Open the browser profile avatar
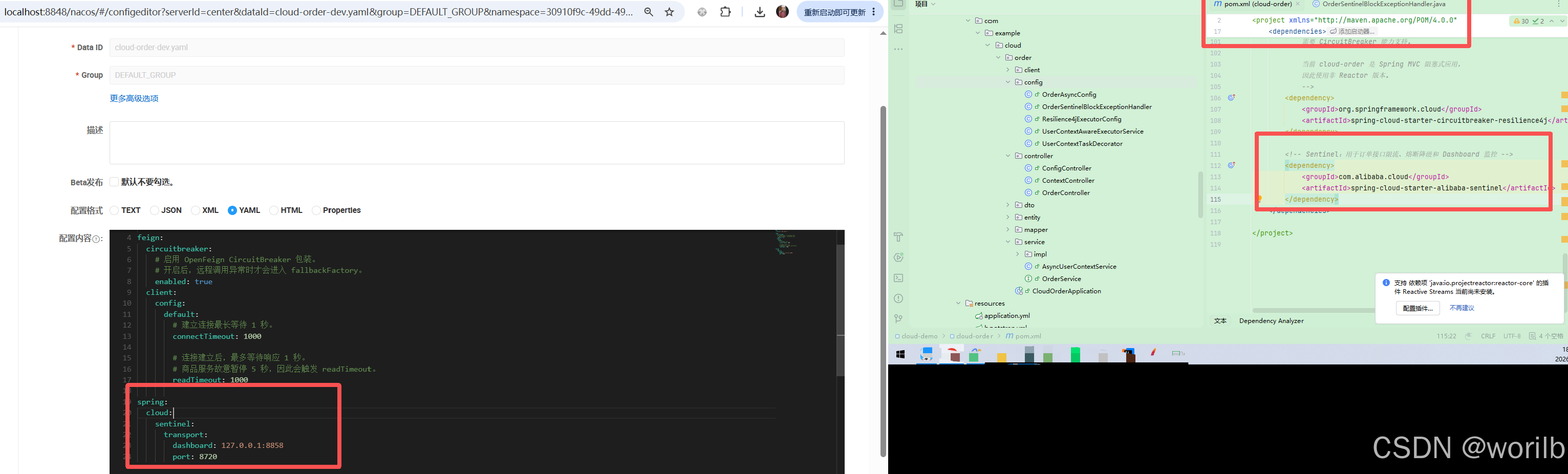This screenshot has width=1568, height=474. point(783,12)
